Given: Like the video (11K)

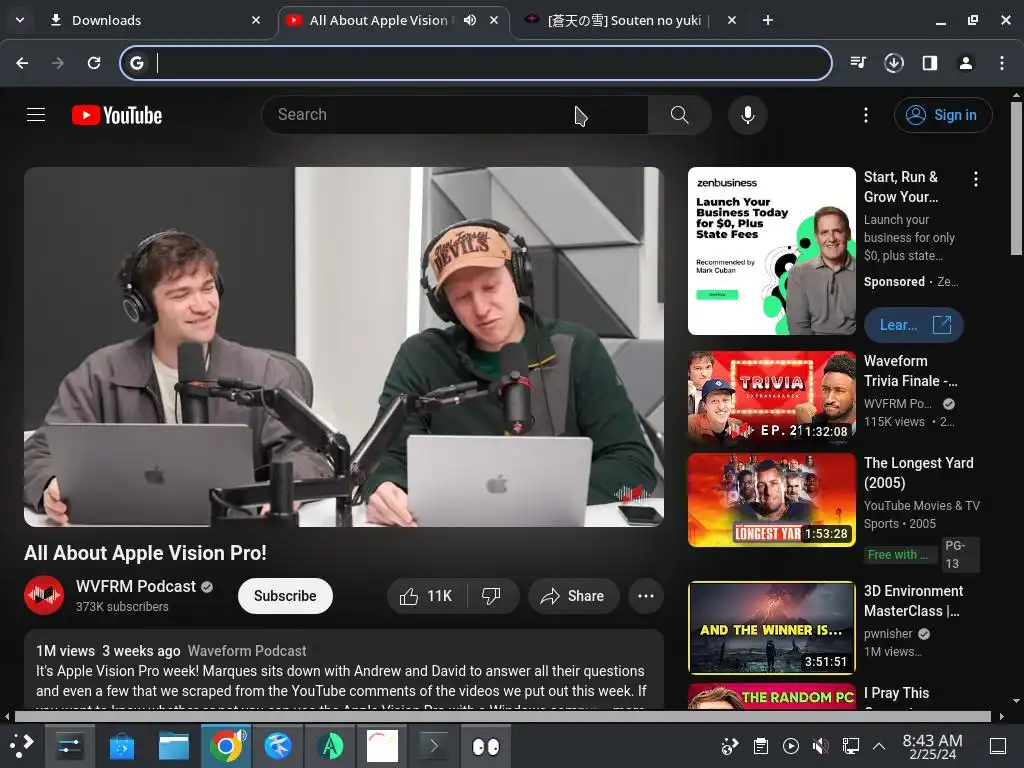Looking at the screenshot, I should coord(426,596).
